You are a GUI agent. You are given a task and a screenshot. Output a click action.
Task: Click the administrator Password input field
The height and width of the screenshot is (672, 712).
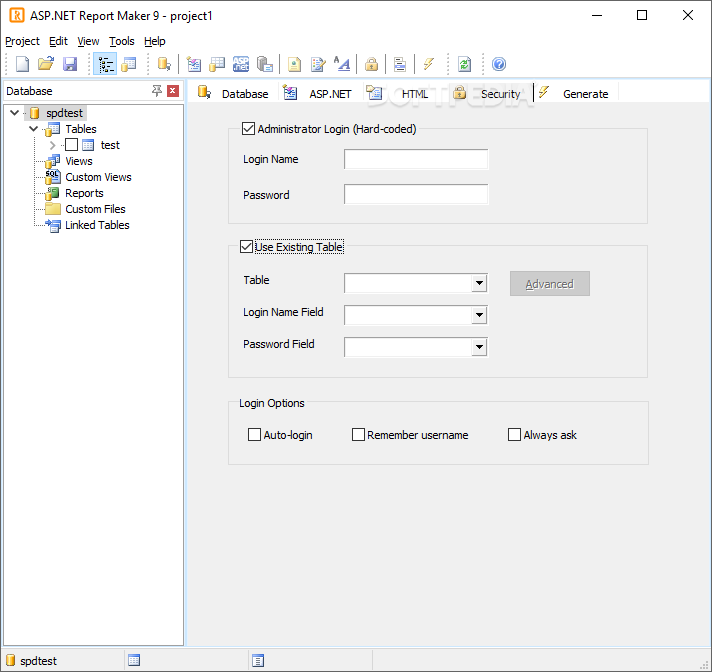pos(416,194)
